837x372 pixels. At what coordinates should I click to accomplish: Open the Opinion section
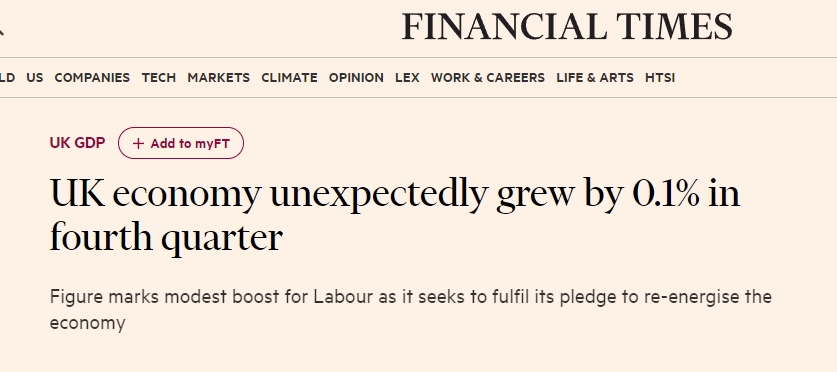(356, 78)
